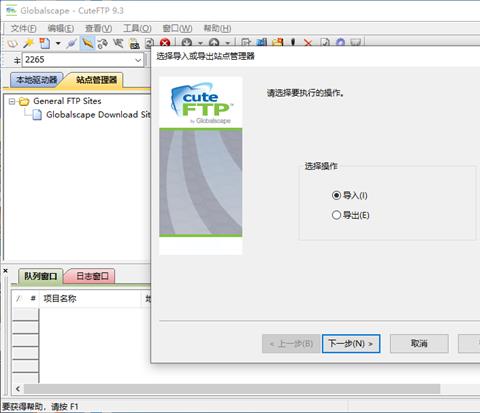The image size is (480, 413).
Task: Click the black exclamation toolbar icon
Action: click(x=293, y=42)
